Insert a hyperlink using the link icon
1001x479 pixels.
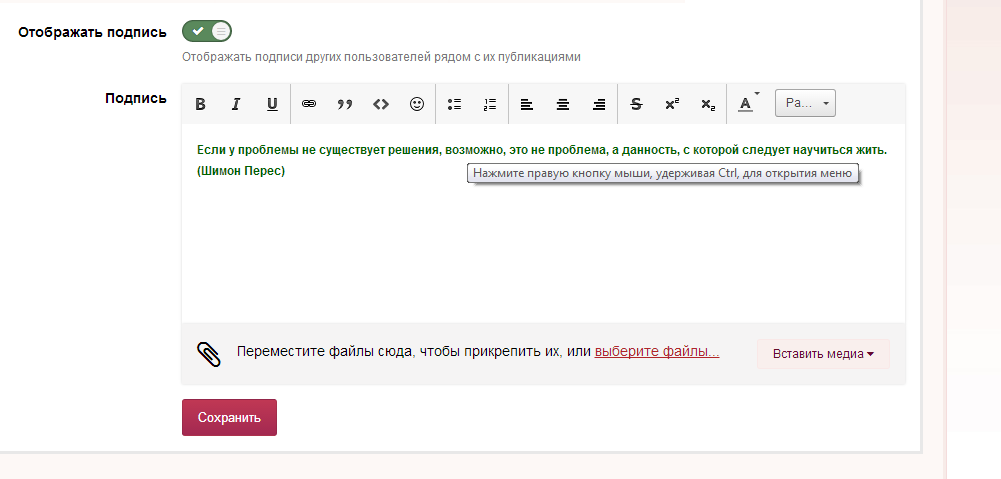pos(309,104)
